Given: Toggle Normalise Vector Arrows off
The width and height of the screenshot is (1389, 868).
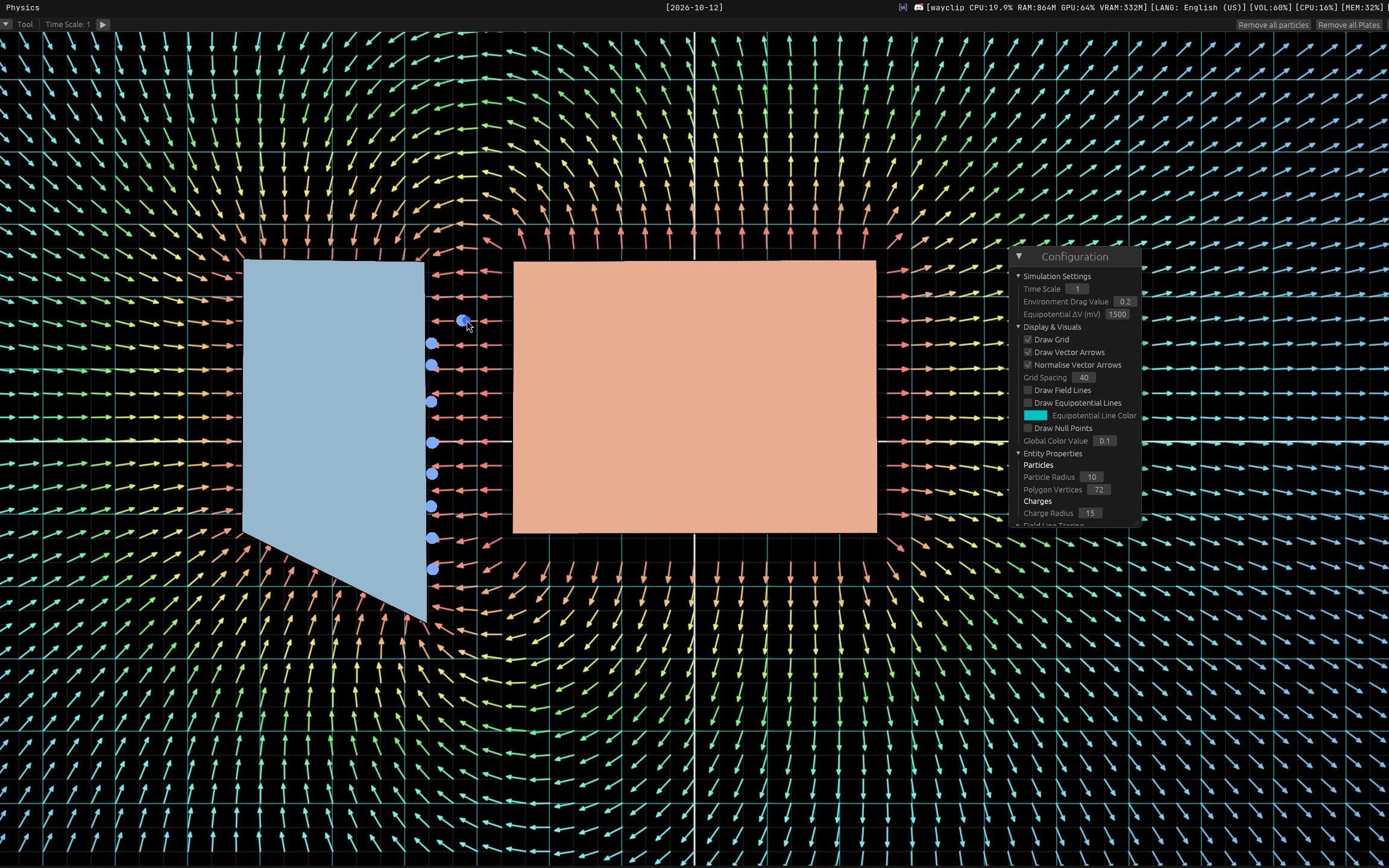Looking at the screenshot, I should pos(1028,365).
